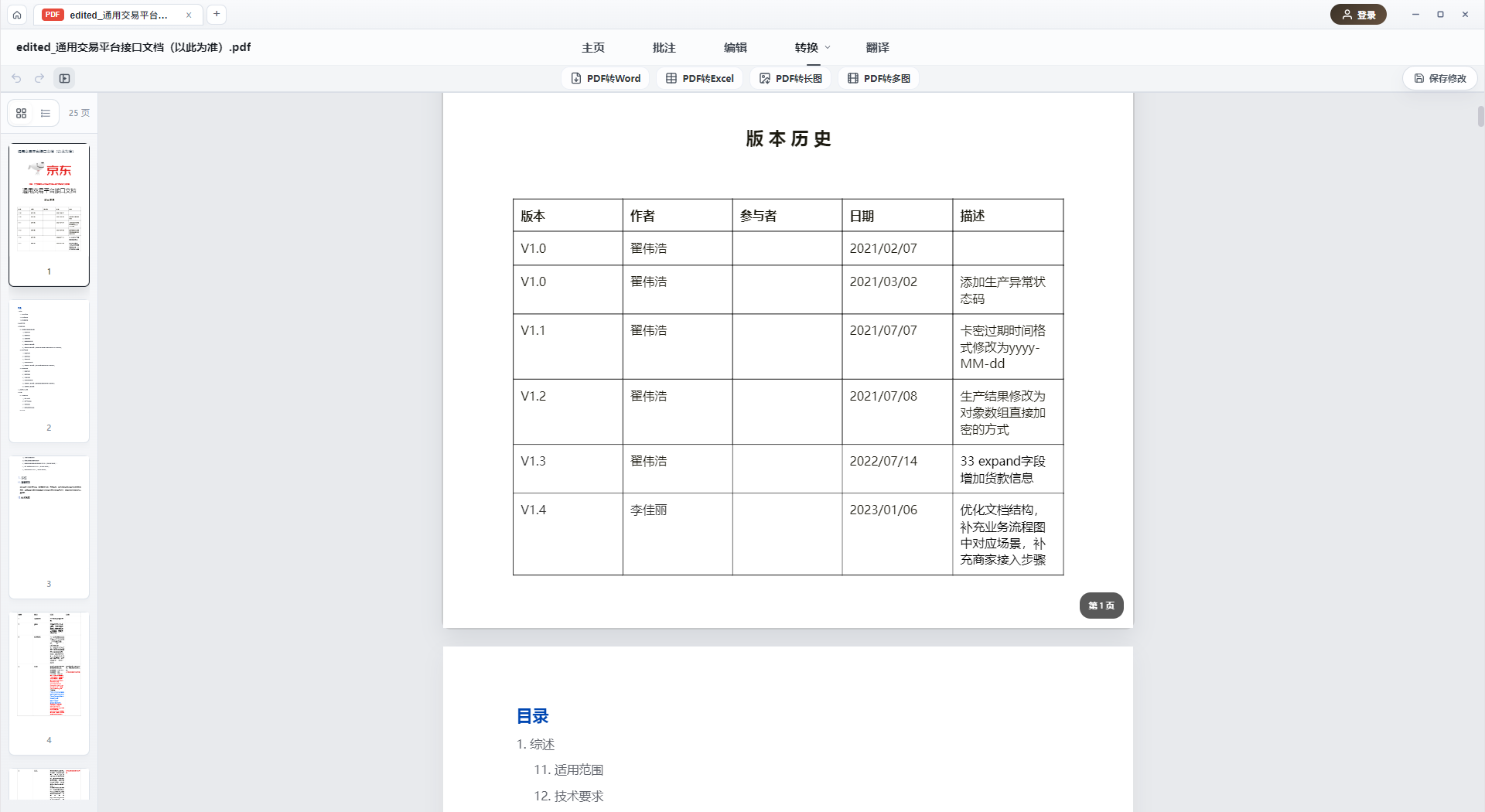Viewport: 1485px width, 812px height.
Task: Click the 优化文档结构 description cell
Action: [1008, 534]
